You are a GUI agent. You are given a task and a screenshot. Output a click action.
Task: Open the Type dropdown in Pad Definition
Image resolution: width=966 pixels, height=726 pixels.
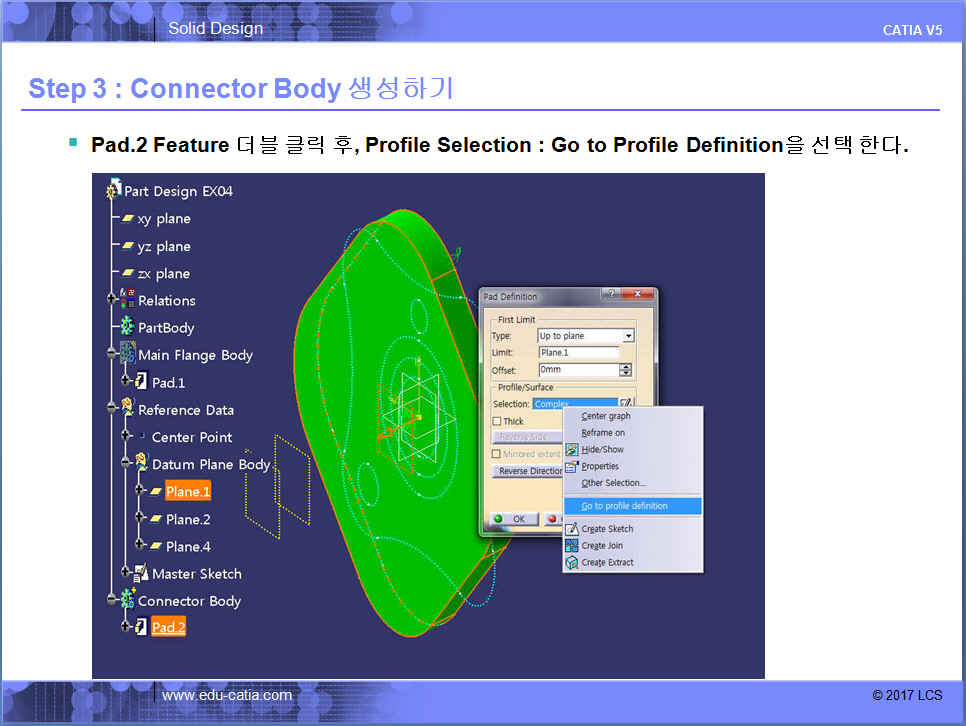(x=628, y=336)
